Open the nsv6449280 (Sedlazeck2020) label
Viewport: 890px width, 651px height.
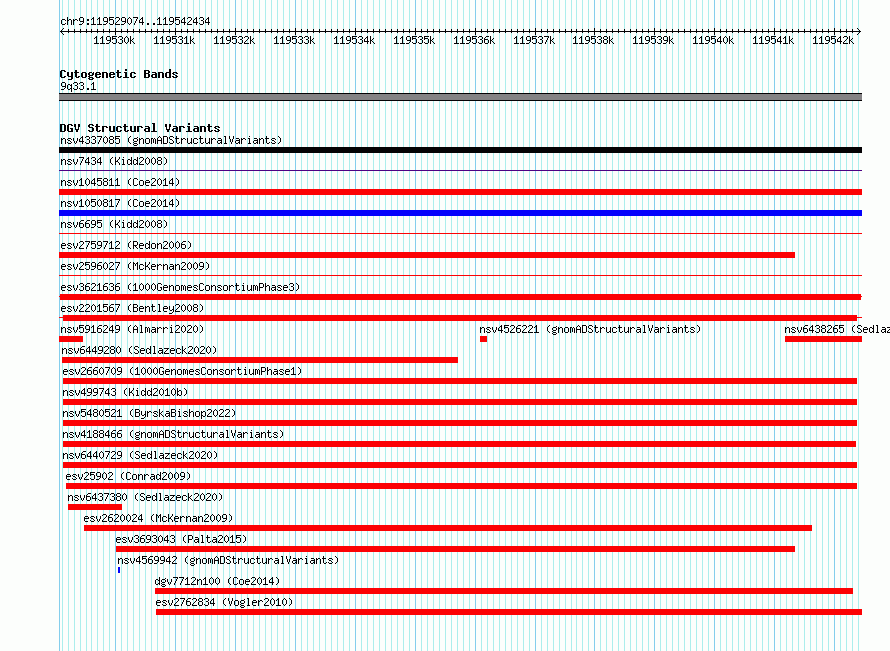pos(139,350)
